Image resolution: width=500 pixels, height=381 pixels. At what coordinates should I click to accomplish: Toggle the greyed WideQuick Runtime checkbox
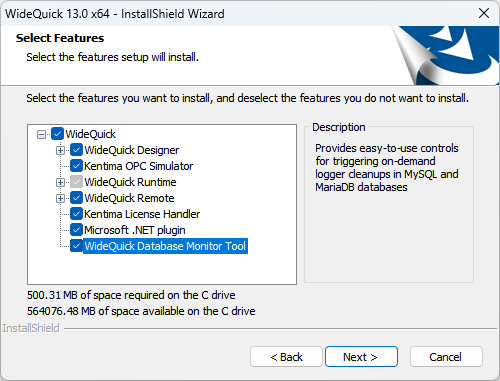(77, 182)
